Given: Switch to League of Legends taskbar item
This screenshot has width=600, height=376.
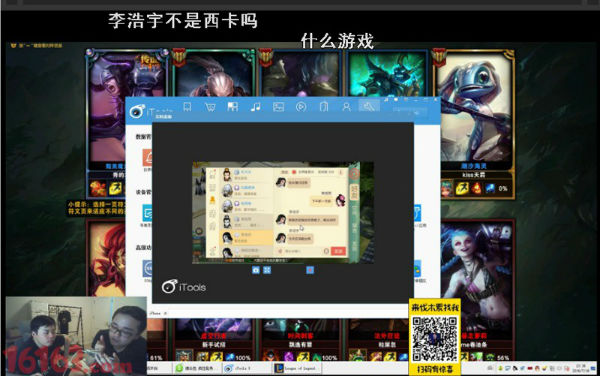Looking at the screenshot, I should [298, 368].
